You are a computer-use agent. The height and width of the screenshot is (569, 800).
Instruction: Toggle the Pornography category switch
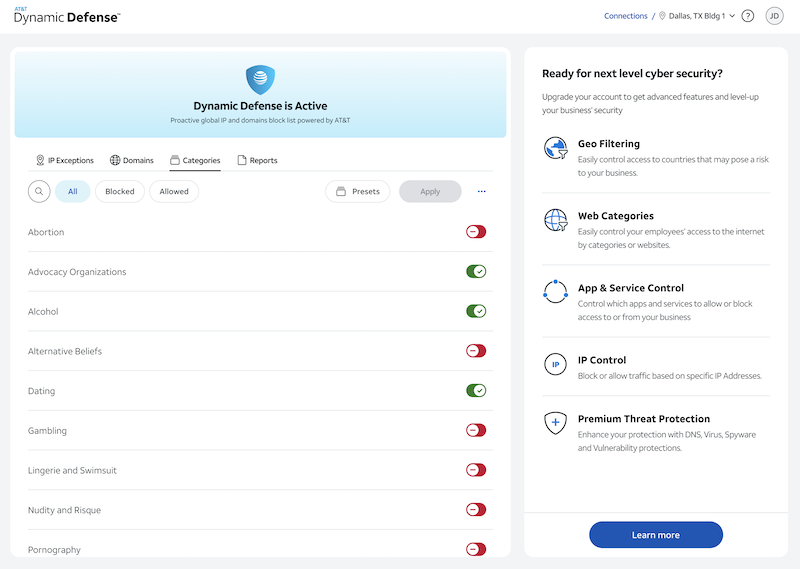[476, 550]
